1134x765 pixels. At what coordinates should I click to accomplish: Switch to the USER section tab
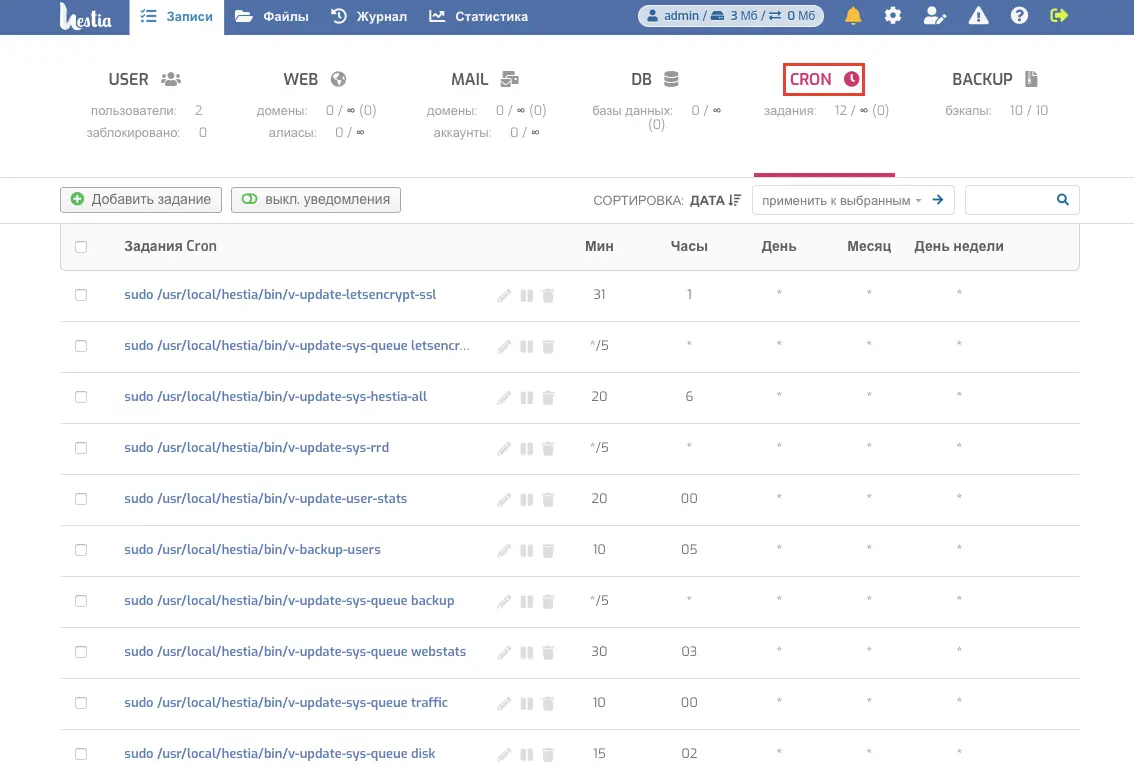145,79
